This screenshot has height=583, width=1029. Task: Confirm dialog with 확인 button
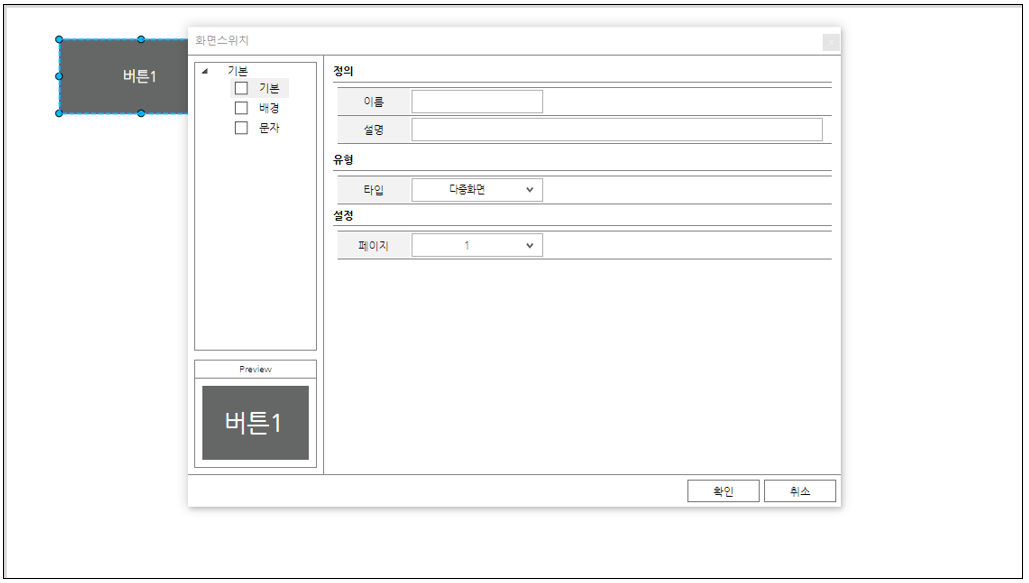click(x=723, y=491)
